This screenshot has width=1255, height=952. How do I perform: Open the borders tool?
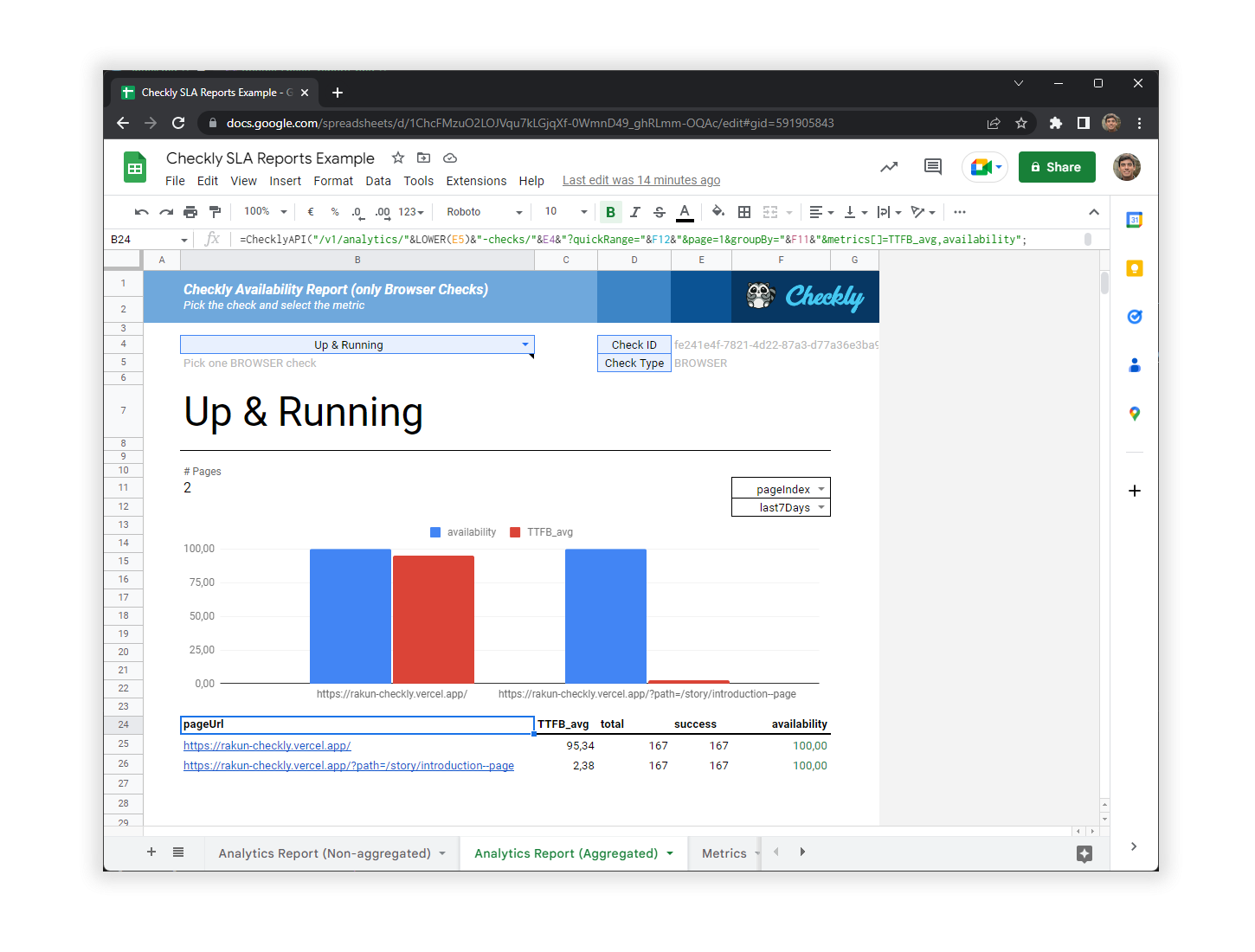pyautogui.click(x=744, y=211)
